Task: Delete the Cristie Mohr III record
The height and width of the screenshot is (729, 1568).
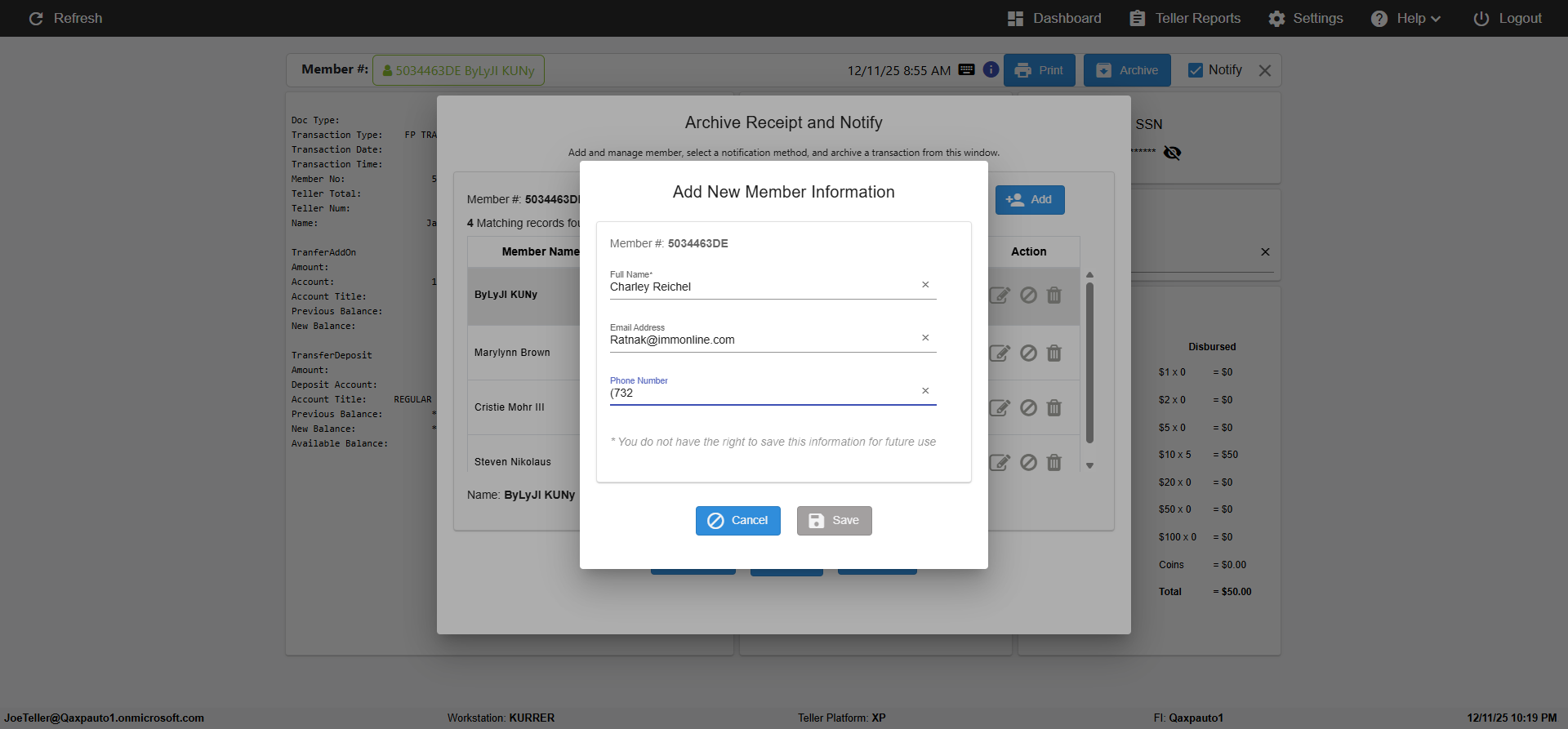Action: [1054, 407]
